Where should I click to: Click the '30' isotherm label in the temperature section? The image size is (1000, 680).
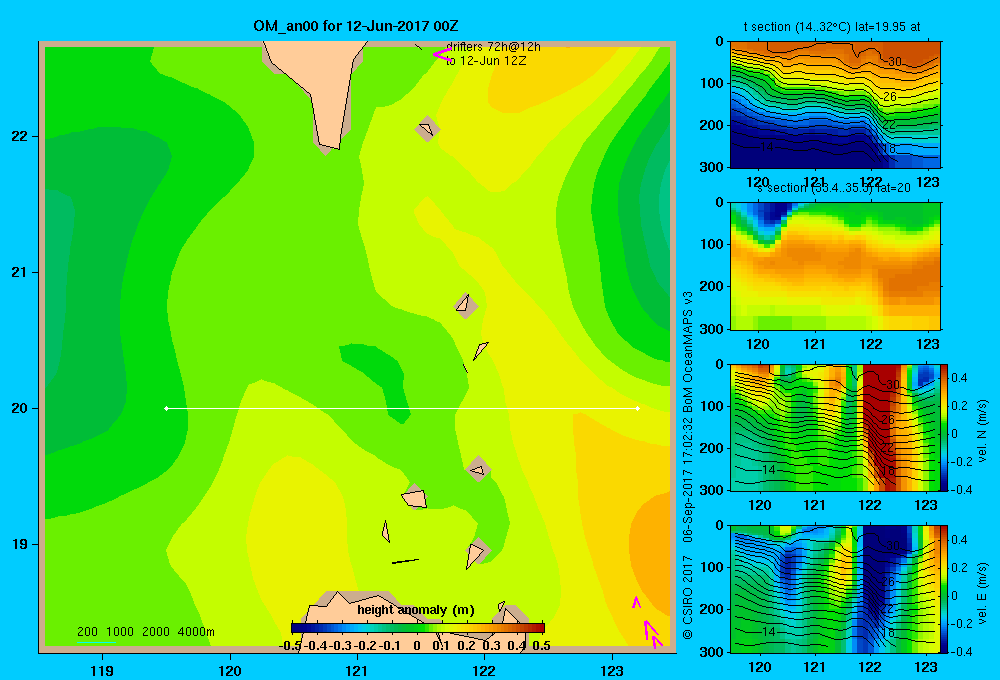(x=895, y=62)
